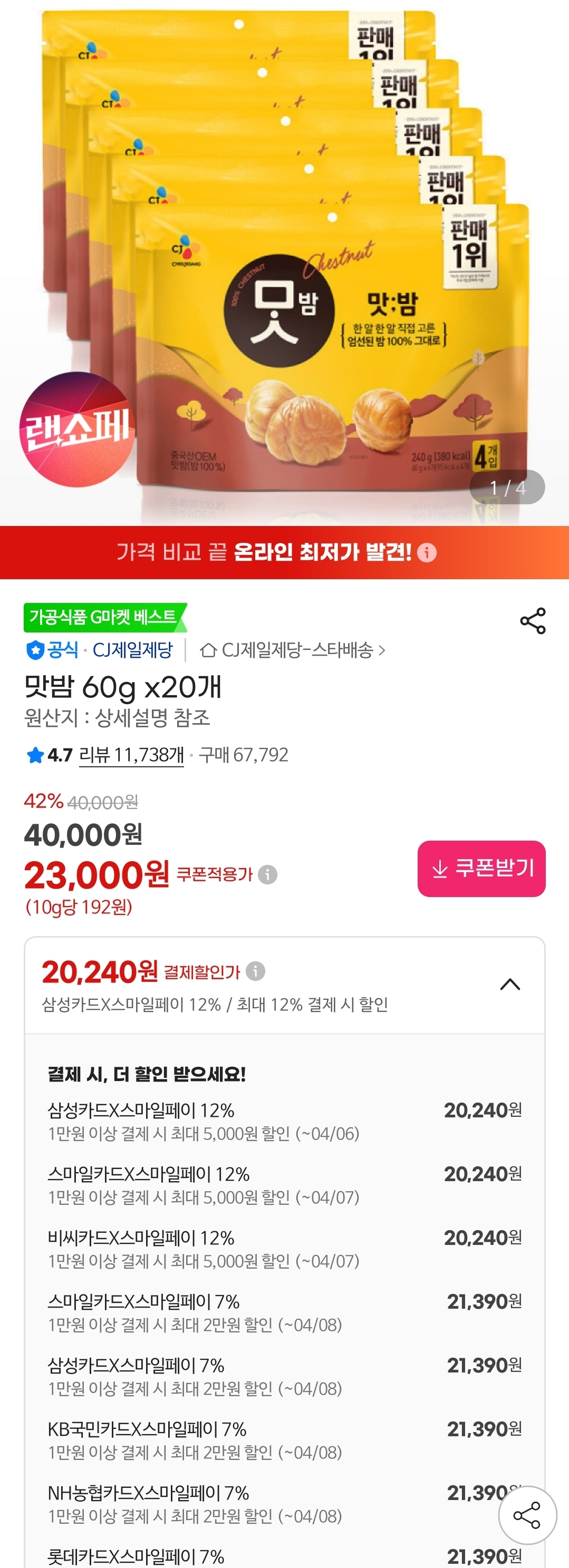Open CJ제일제당-스타배송 store arrow

click(x=382, y=651)
